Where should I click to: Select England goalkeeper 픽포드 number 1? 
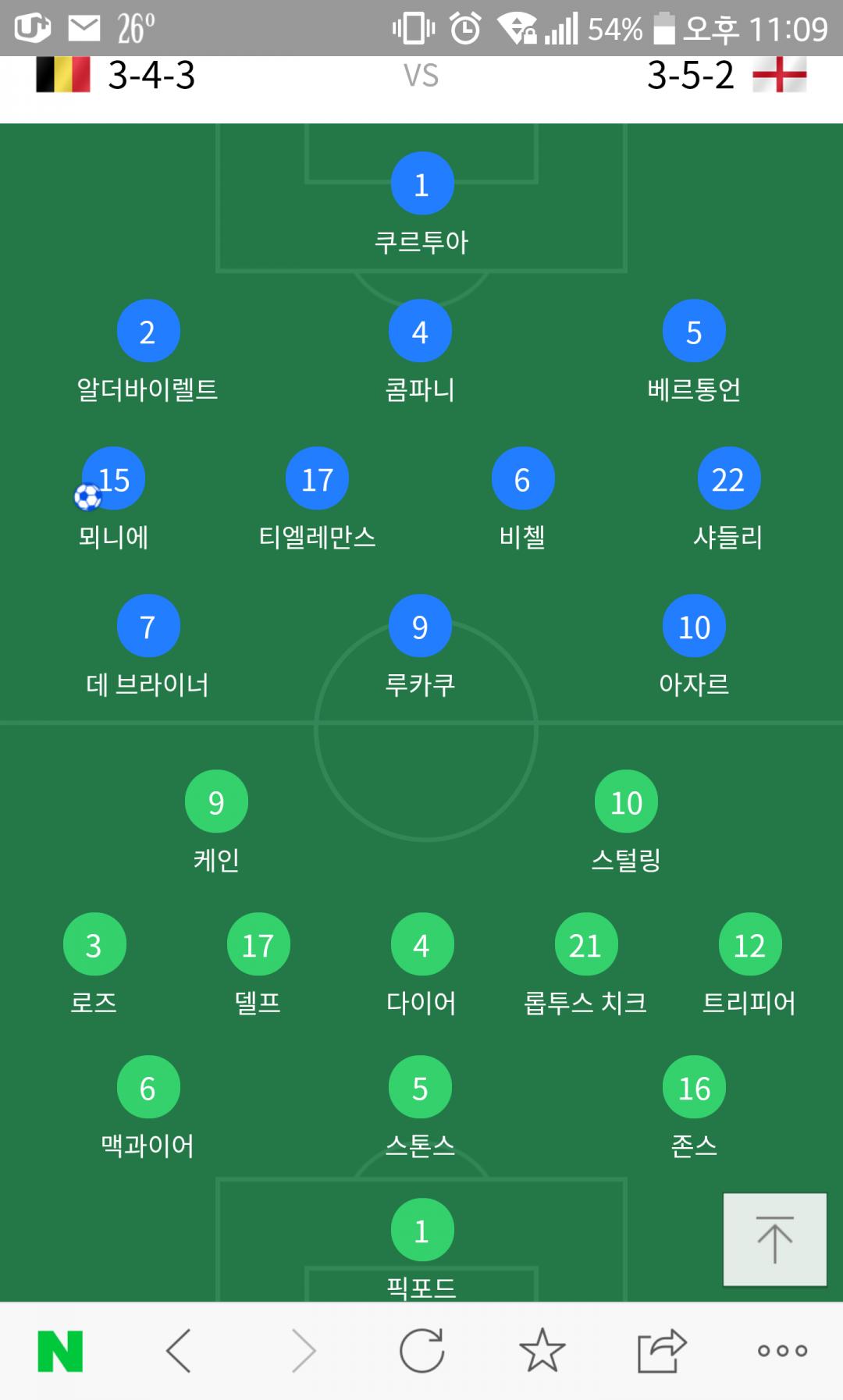click(421, 1231)
